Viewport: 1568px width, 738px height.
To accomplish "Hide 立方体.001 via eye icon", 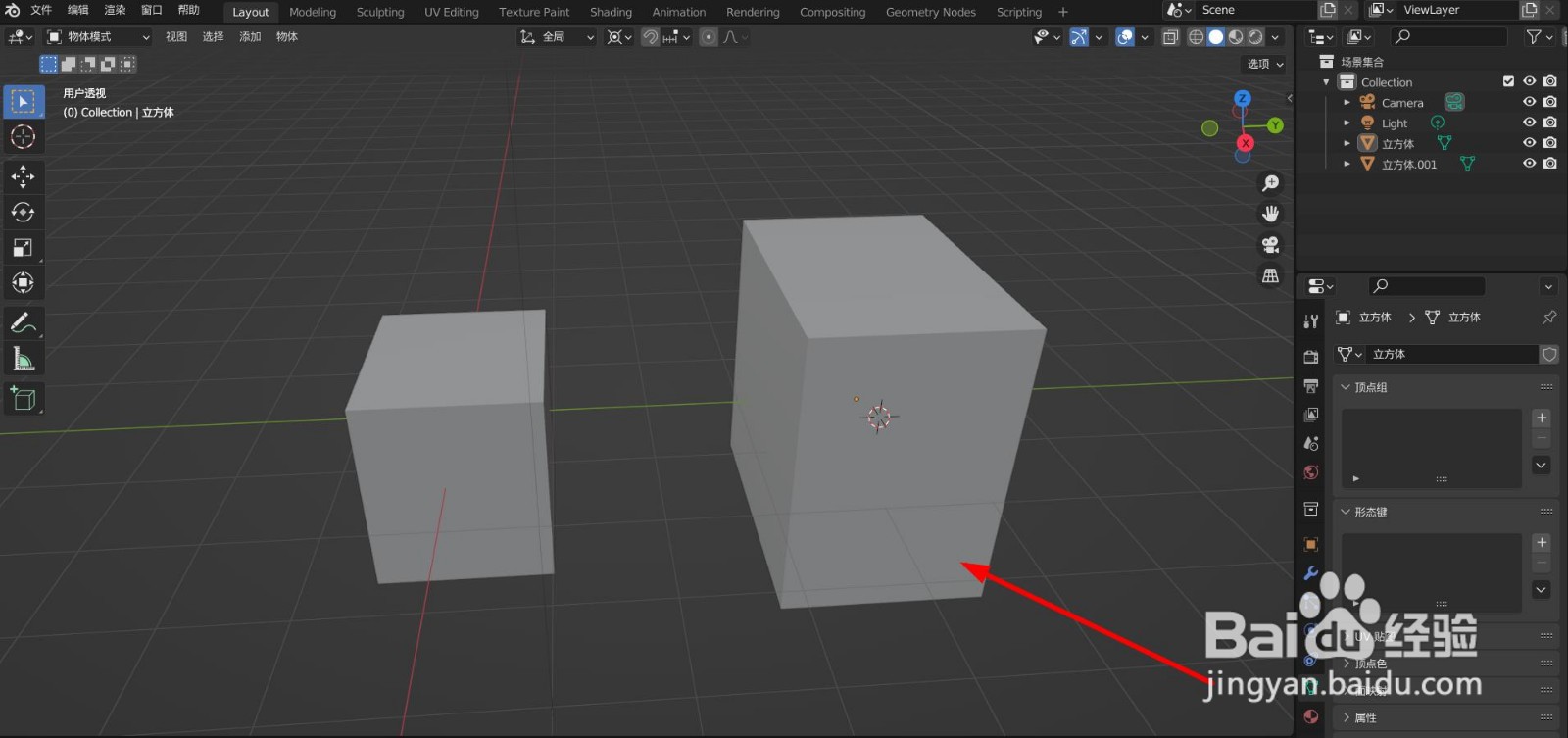I will (x=1529, y=164).
